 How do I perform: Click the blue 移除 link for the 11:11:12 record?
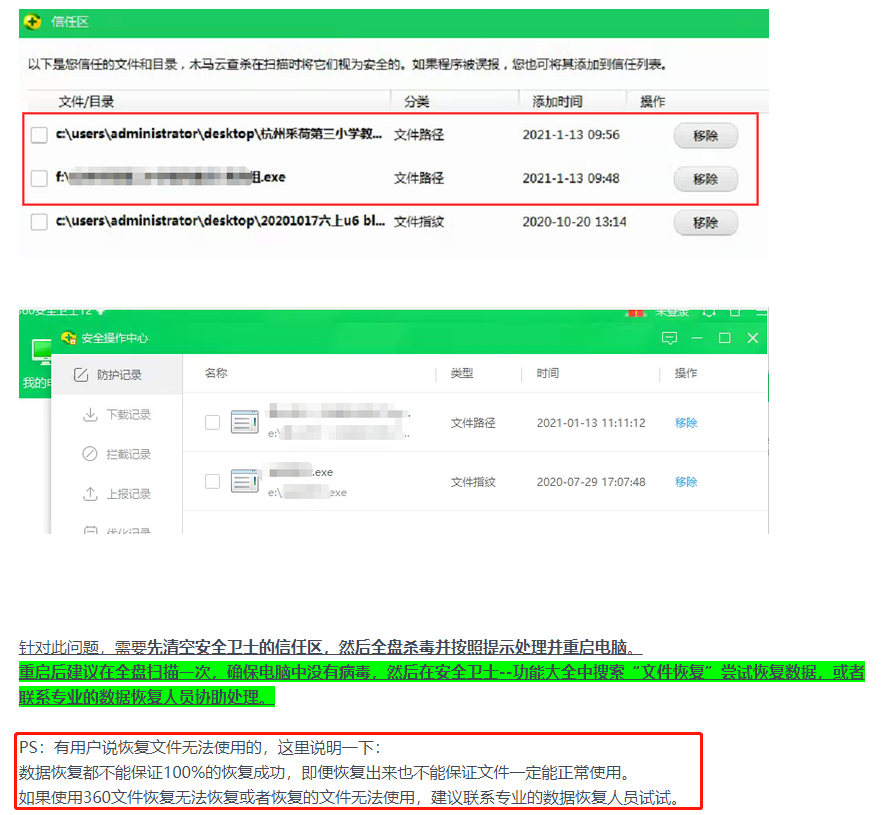(686, 423)
